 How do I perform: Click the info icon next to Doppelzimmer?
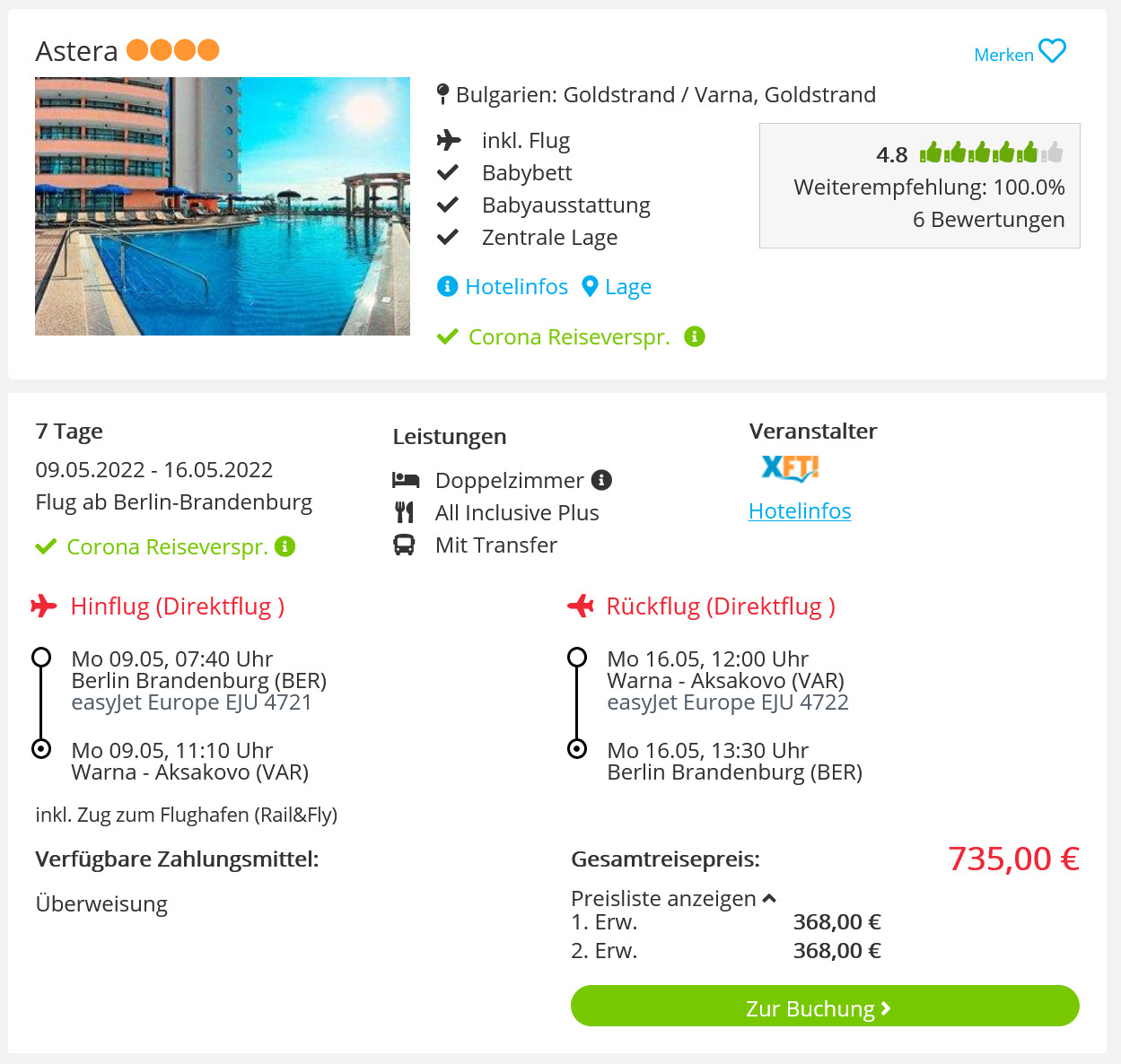pyautogui.click(x=601, y=480)
